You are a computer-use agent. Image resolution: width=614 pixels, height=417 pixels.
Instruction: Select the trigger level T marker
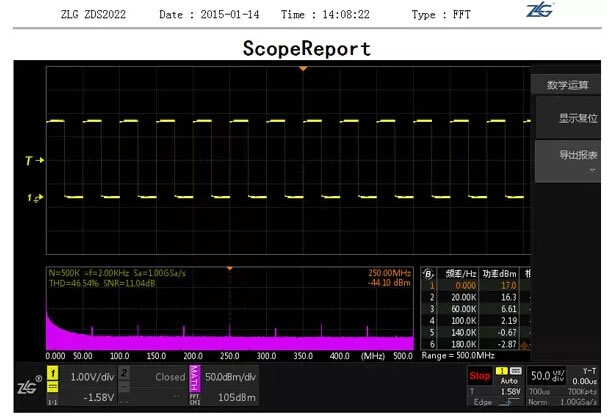coord(29,160)
